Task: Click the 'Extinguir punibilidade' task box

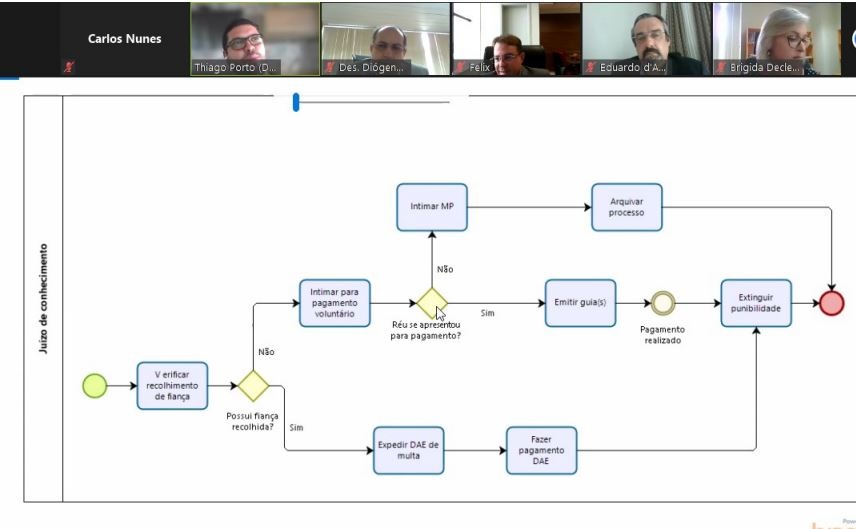Action: 755,303
